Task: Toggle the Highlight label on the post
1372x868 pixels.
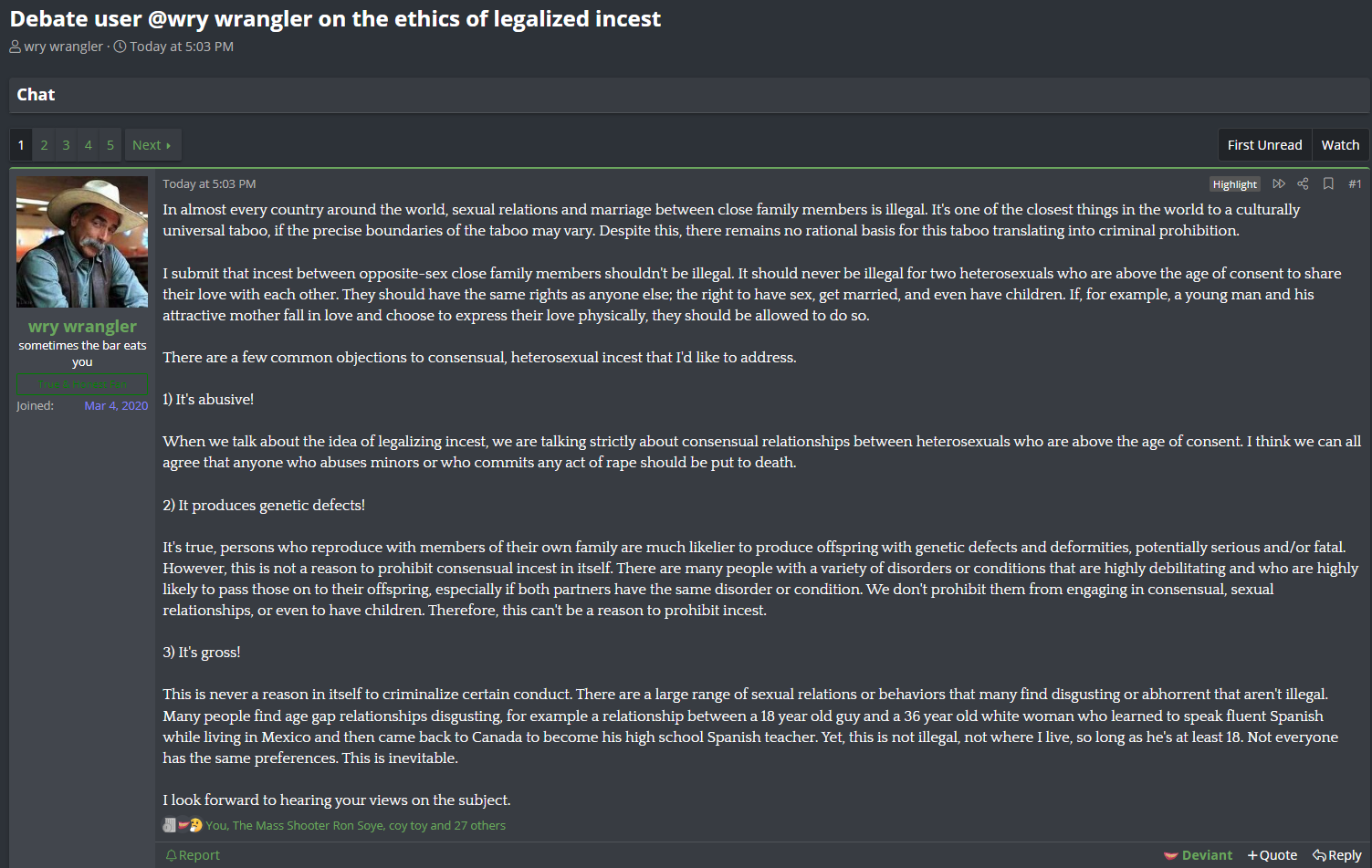Action: coord(1234,184)
